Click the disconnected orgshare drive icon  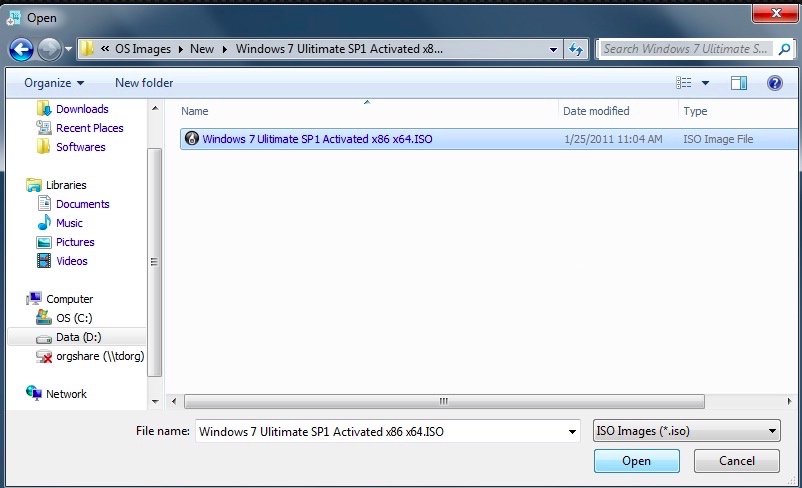coord(44,357)
